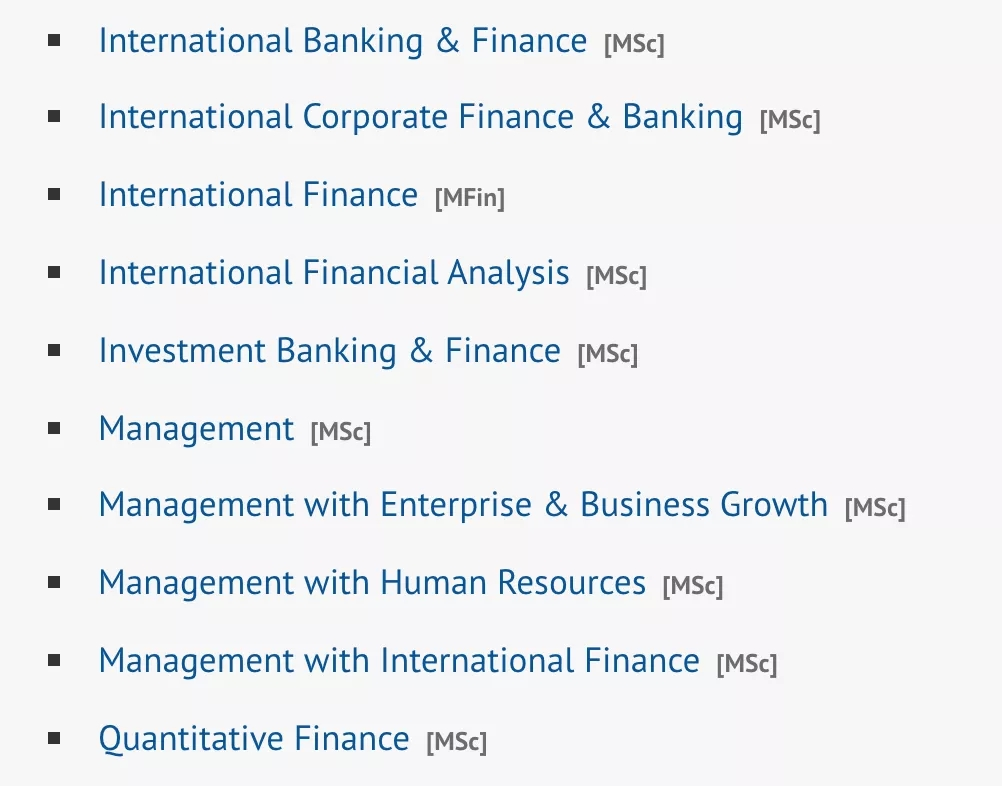Click MSc label next to Management with Human Resources
The width and height of the screenshot is (1002, 786).
[x=692, y=586]
